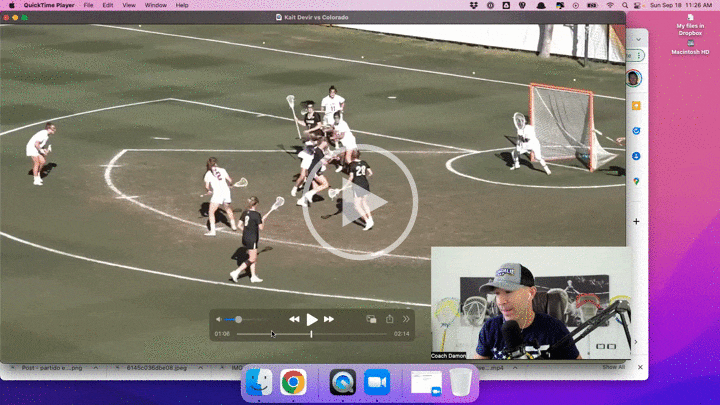Mute audio using the speaker icon

219,319
